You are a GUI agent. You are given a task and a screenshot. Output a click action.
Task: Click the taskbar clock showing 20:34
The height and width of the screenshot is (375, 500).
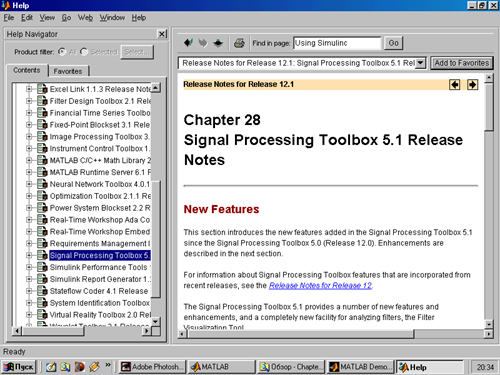[485, 367]
